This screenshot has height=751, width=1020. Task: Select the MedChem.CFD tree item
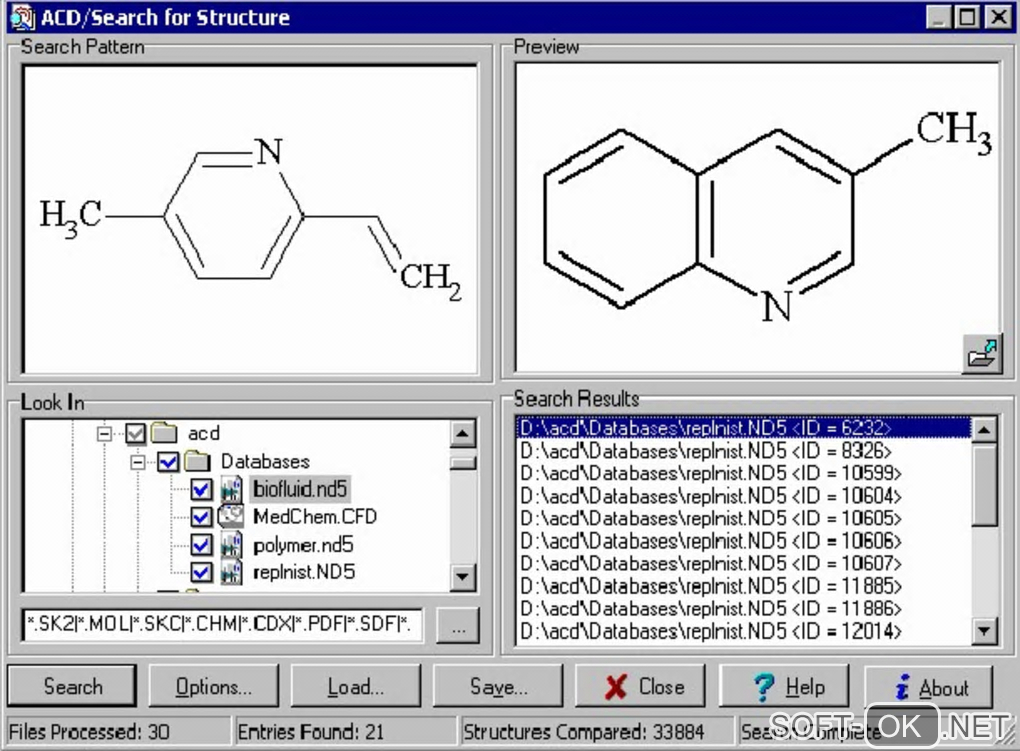tap(315, 517)
